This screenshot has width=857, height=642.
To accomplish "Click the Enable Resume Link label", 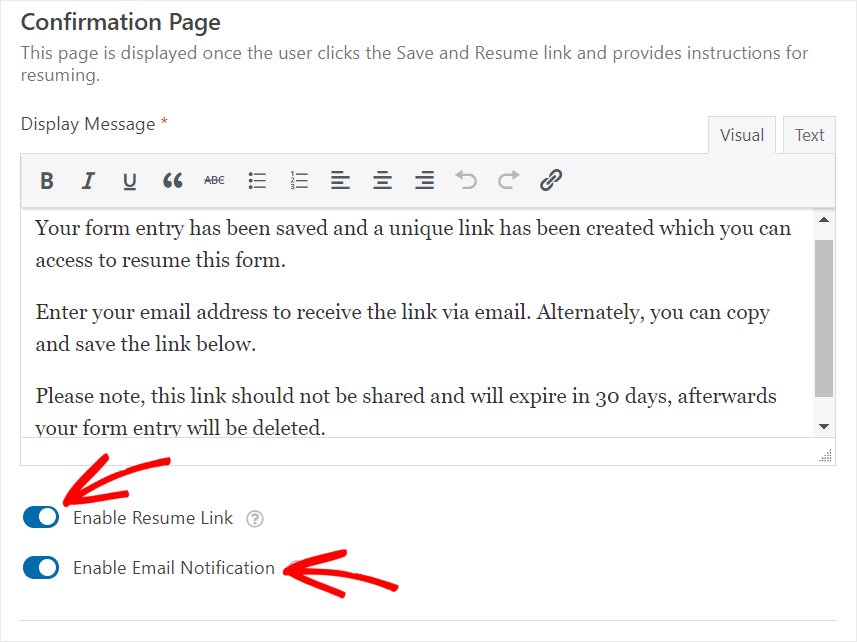I will [153, 518].
